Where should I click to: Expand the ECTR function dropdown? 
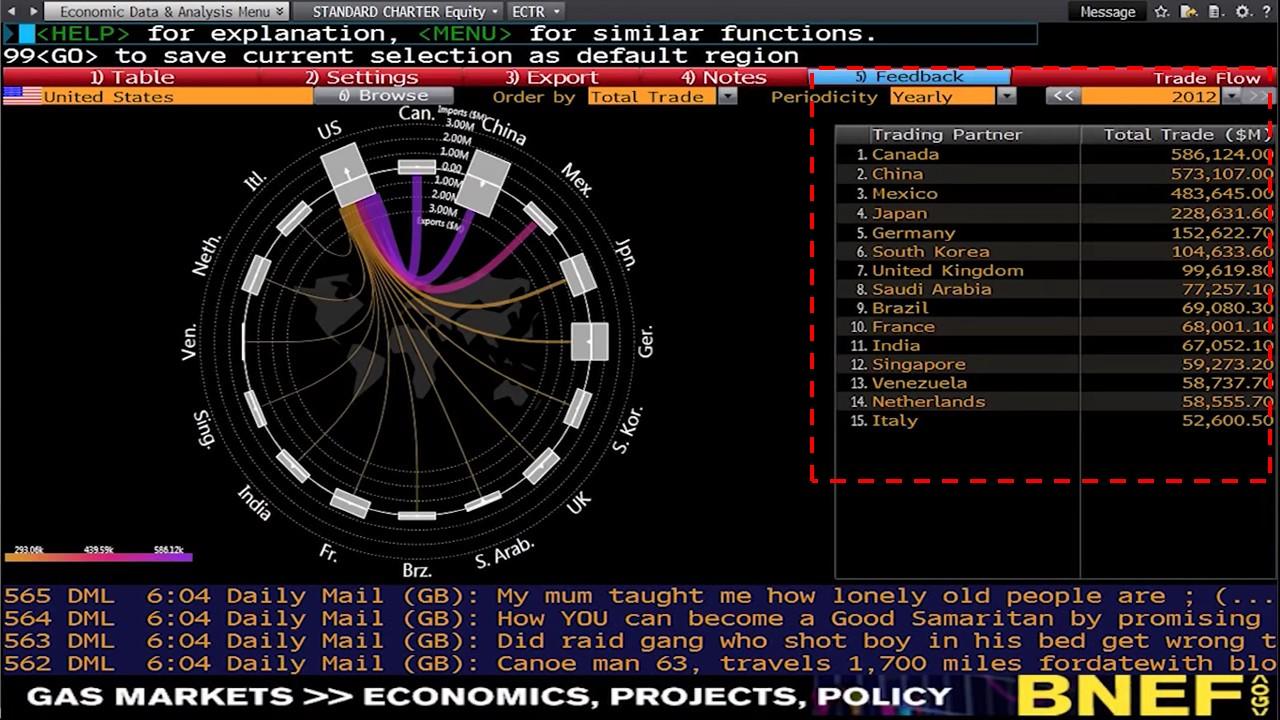536,12
